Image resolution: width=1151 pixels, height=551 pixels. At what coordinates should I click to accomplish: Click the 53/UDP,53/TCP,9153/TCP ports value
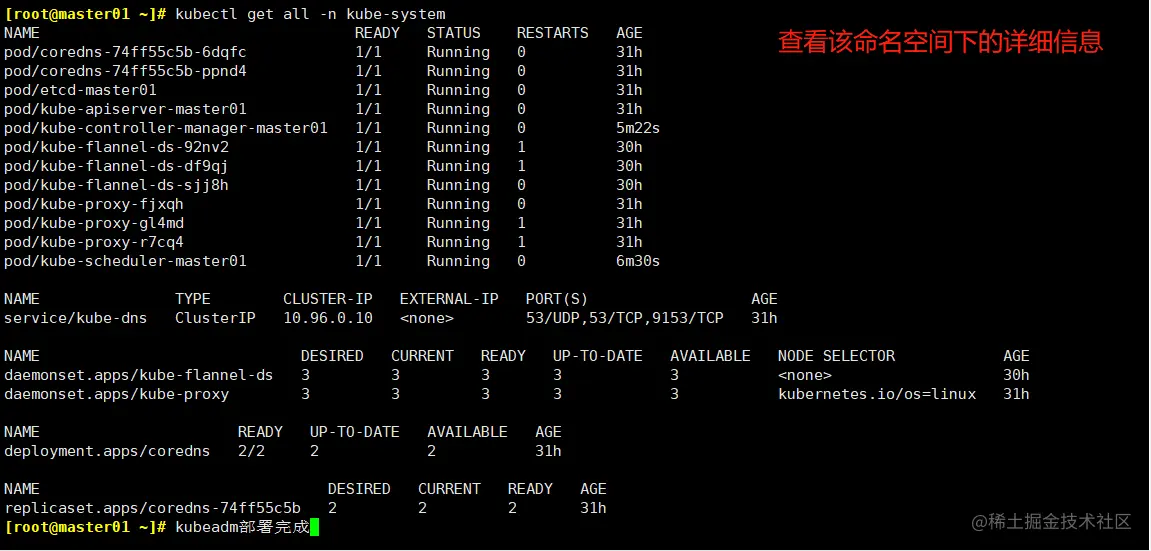[625, 318]
